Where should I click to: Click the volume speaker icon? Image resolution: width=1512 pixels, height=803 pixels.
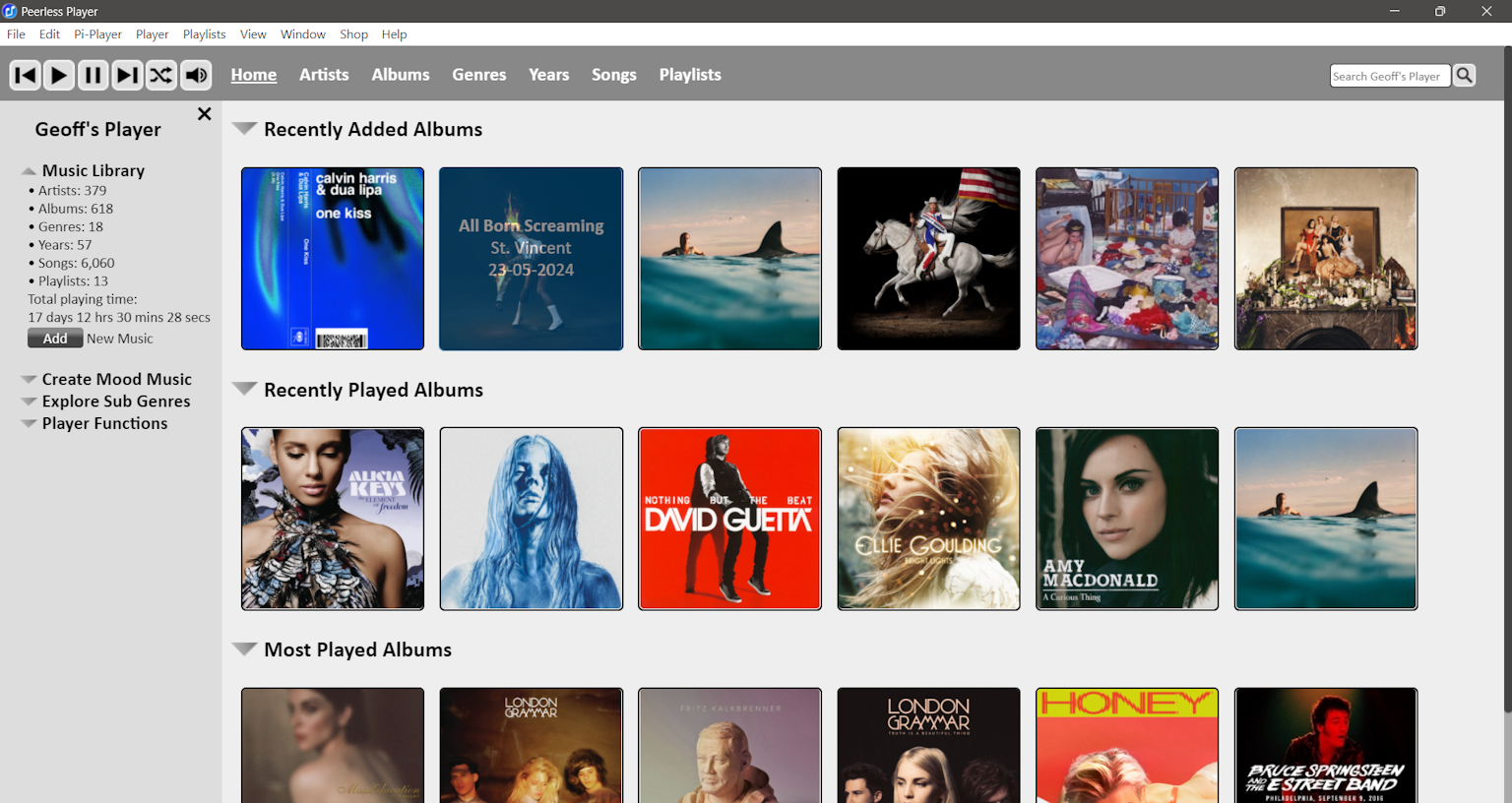click(196, 75)
